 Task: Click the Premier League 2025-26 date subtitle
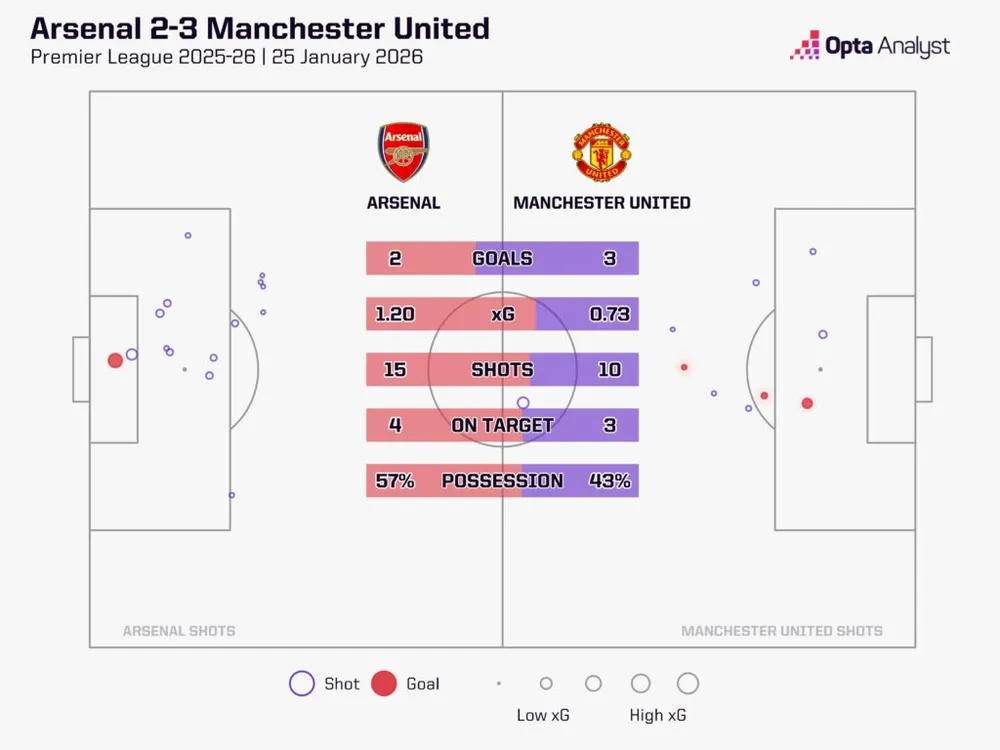coord(226,57)
